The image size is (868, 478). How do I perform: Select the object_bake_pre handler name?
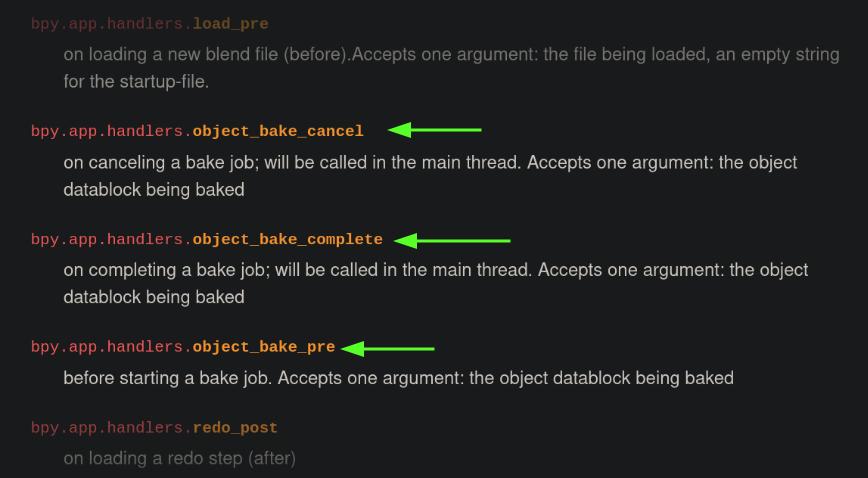pyautogui.click(x=264, y=347)
